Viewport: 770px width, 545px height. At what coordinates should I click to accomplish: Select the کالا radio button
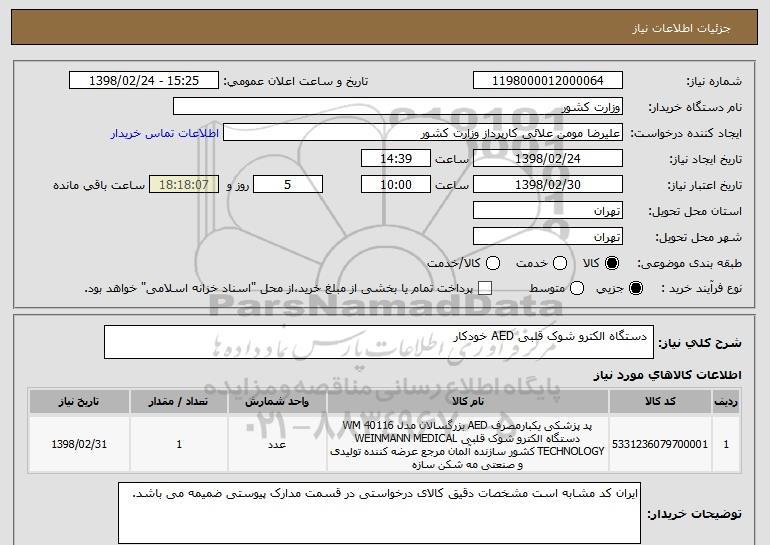click(612, 263)
